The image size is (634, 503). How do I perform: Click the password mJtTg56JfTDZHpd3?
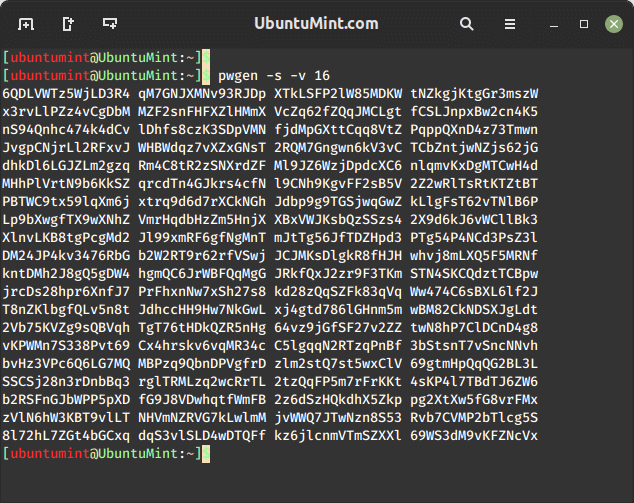(338, 238)
